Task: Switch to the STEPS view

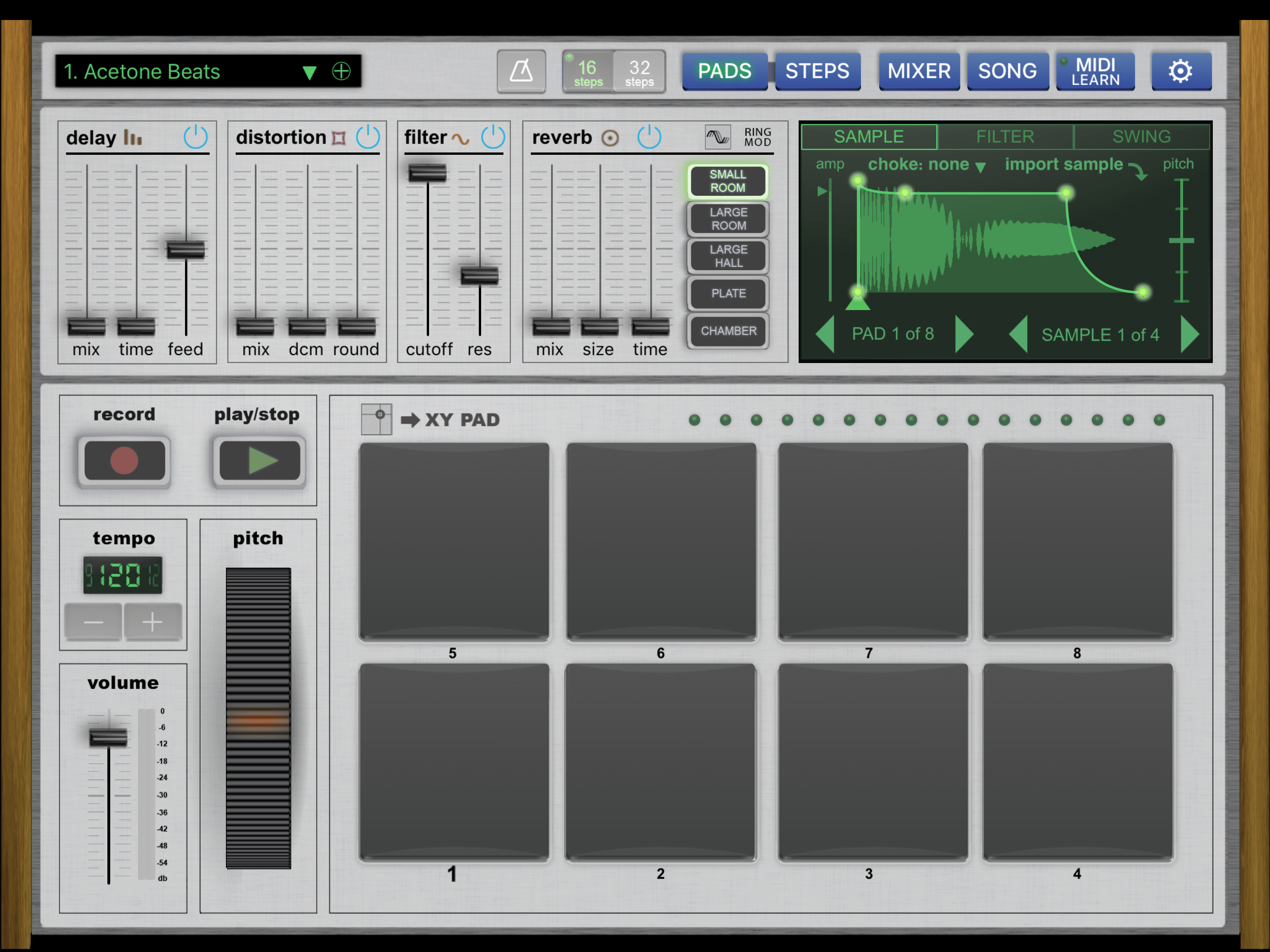Action: [817, 71]
